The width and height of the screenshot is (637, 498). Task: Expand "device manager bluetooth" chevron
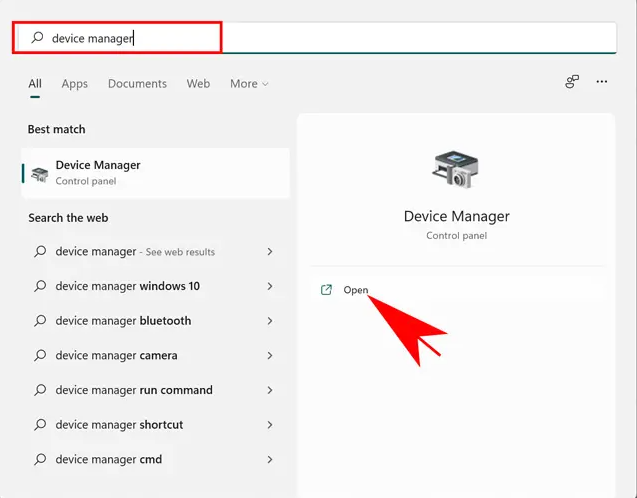click(270, 321)
